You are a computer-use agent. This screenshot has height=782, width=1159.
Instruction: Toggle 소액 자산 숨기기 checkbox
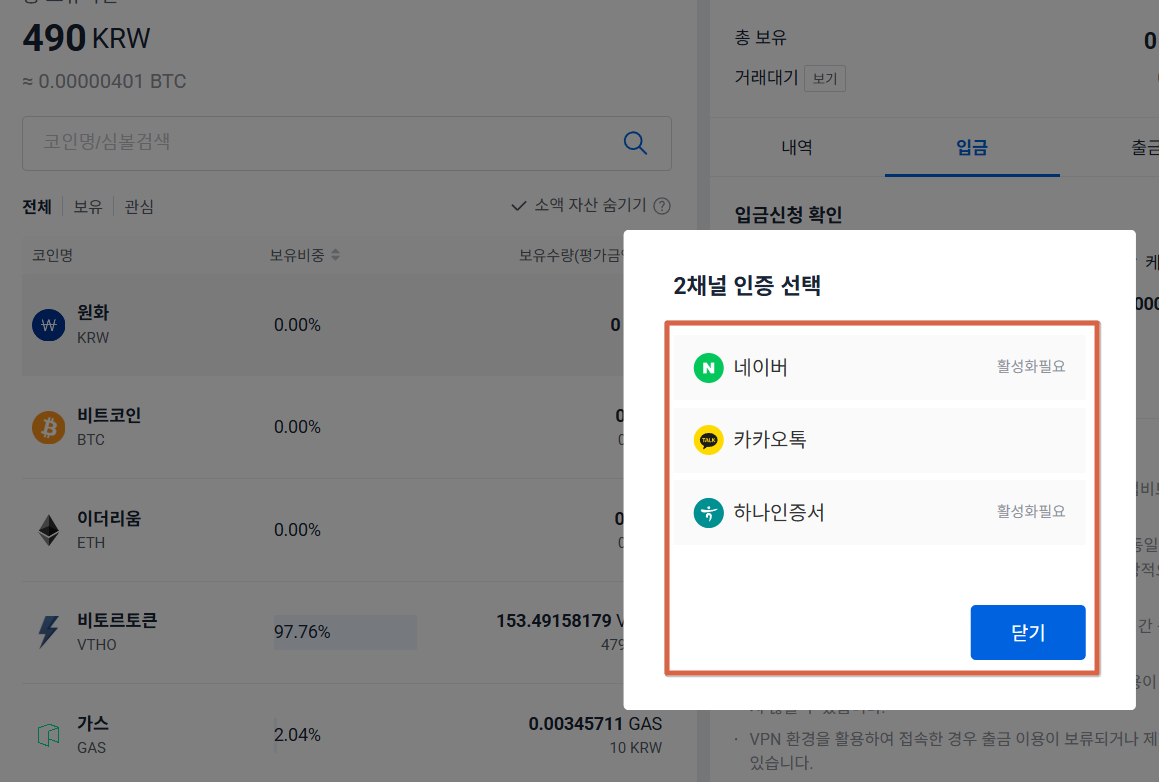pos(519,205)
